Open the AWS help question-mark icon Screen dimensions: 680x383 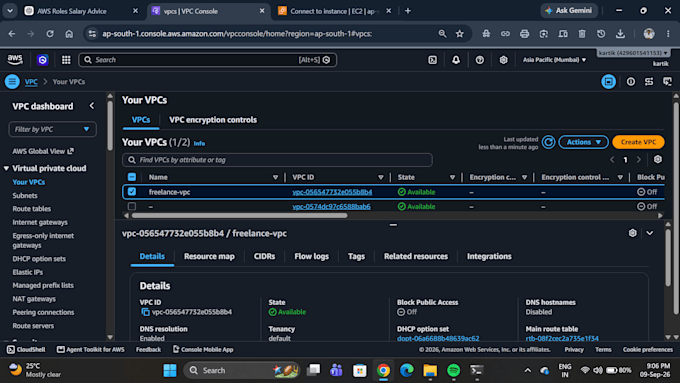[x=480, y=60]
